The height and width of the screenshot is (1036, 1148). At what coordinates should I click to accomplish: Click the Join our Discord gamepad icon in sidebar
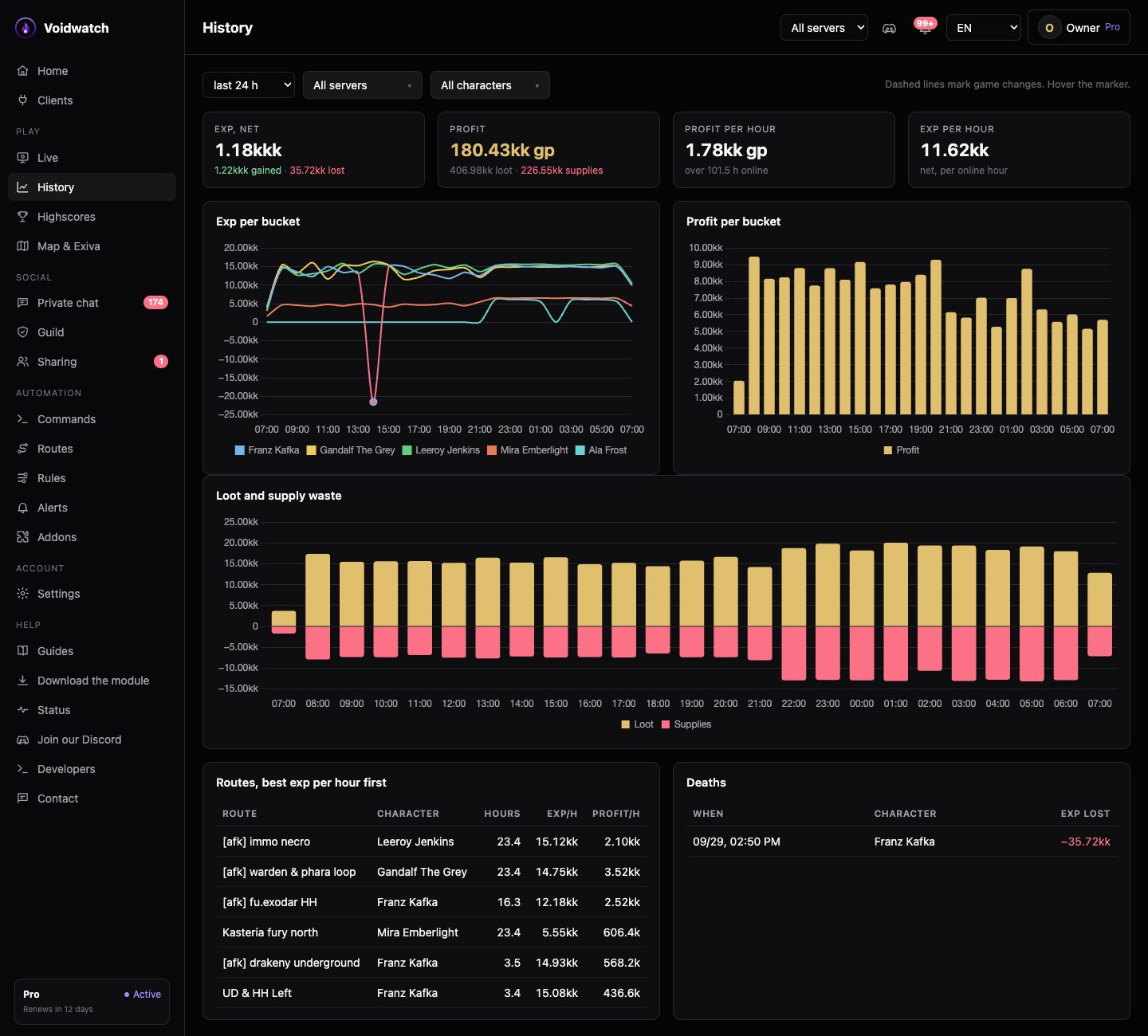pos(22,740)
